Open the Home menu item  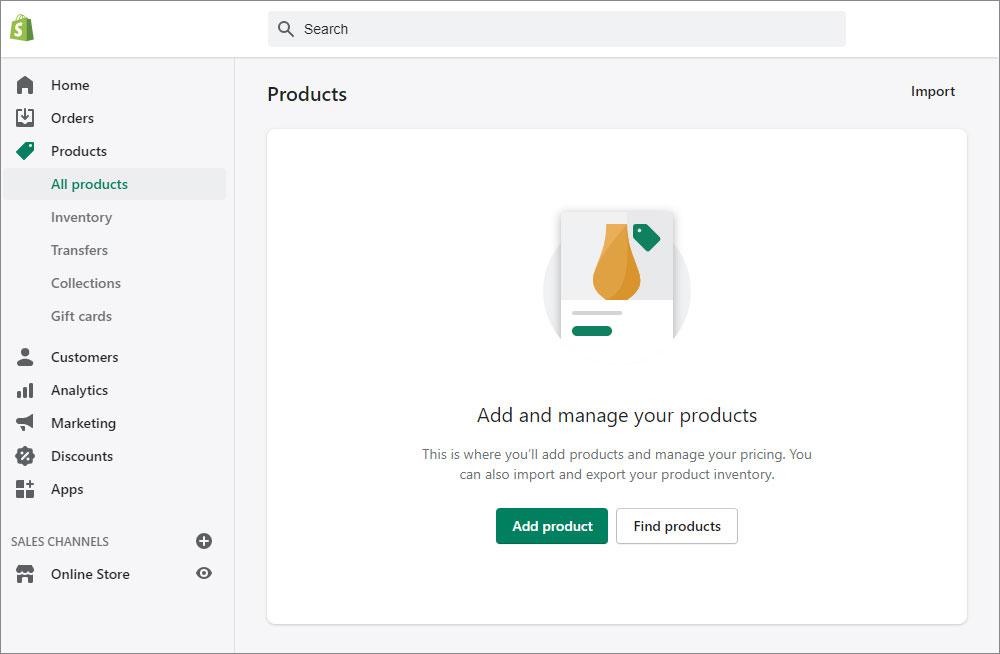coord(70,85)
